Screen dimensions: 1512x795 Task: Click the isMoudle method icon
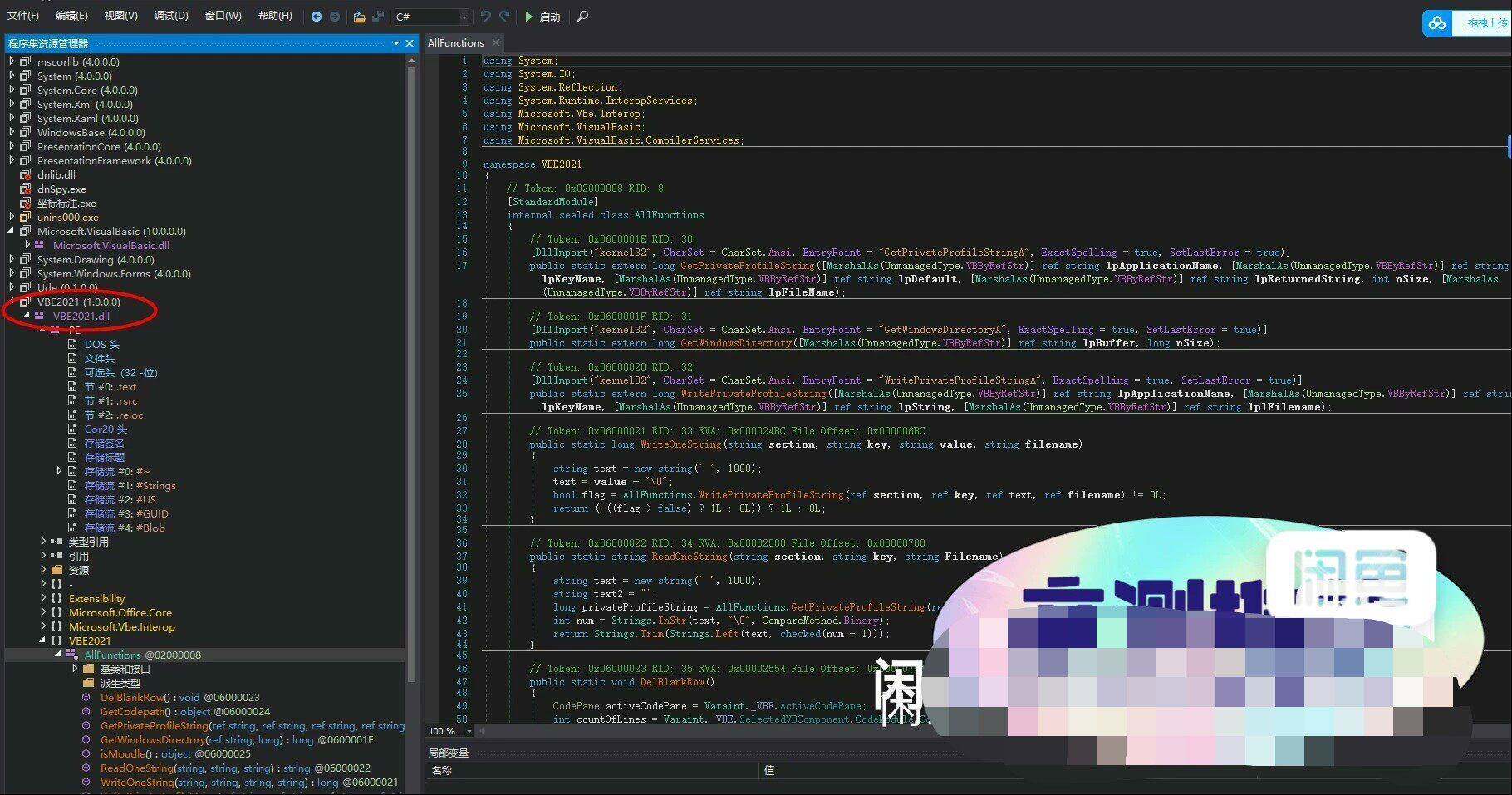86,754
